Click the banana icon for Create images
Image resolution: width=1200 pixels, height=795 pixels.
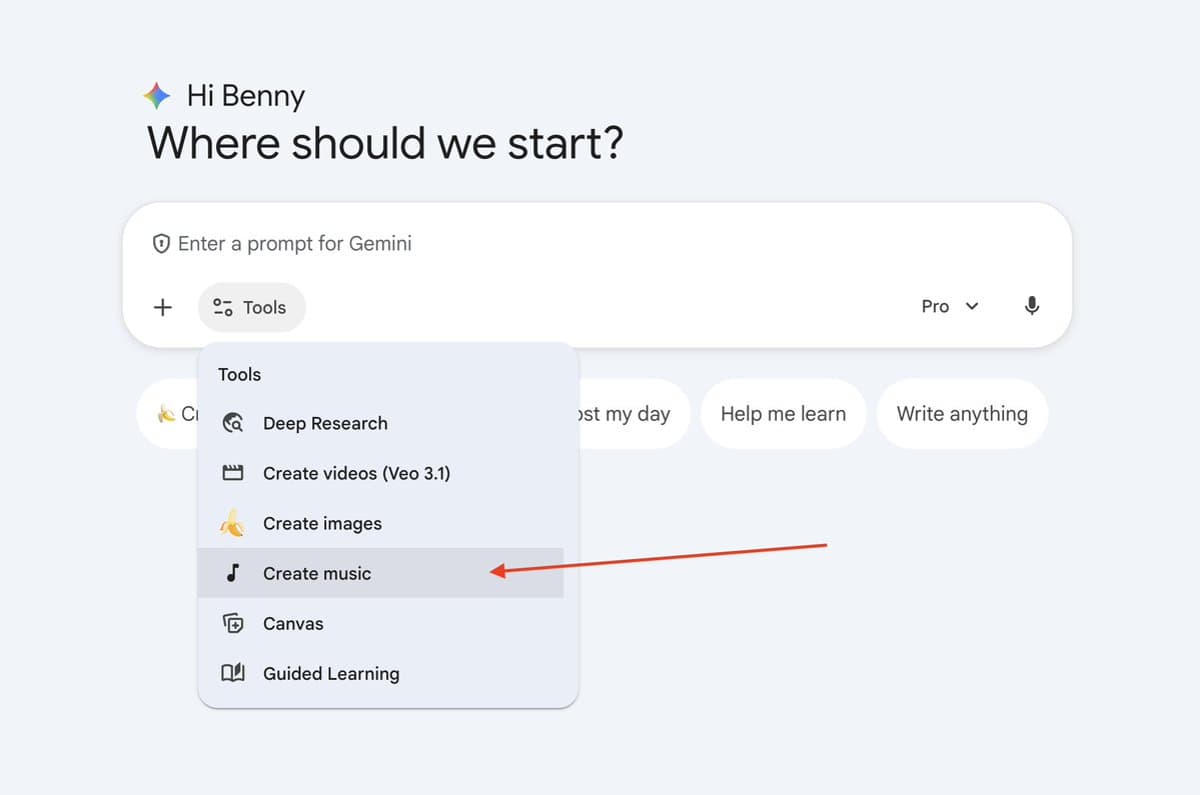233,523
